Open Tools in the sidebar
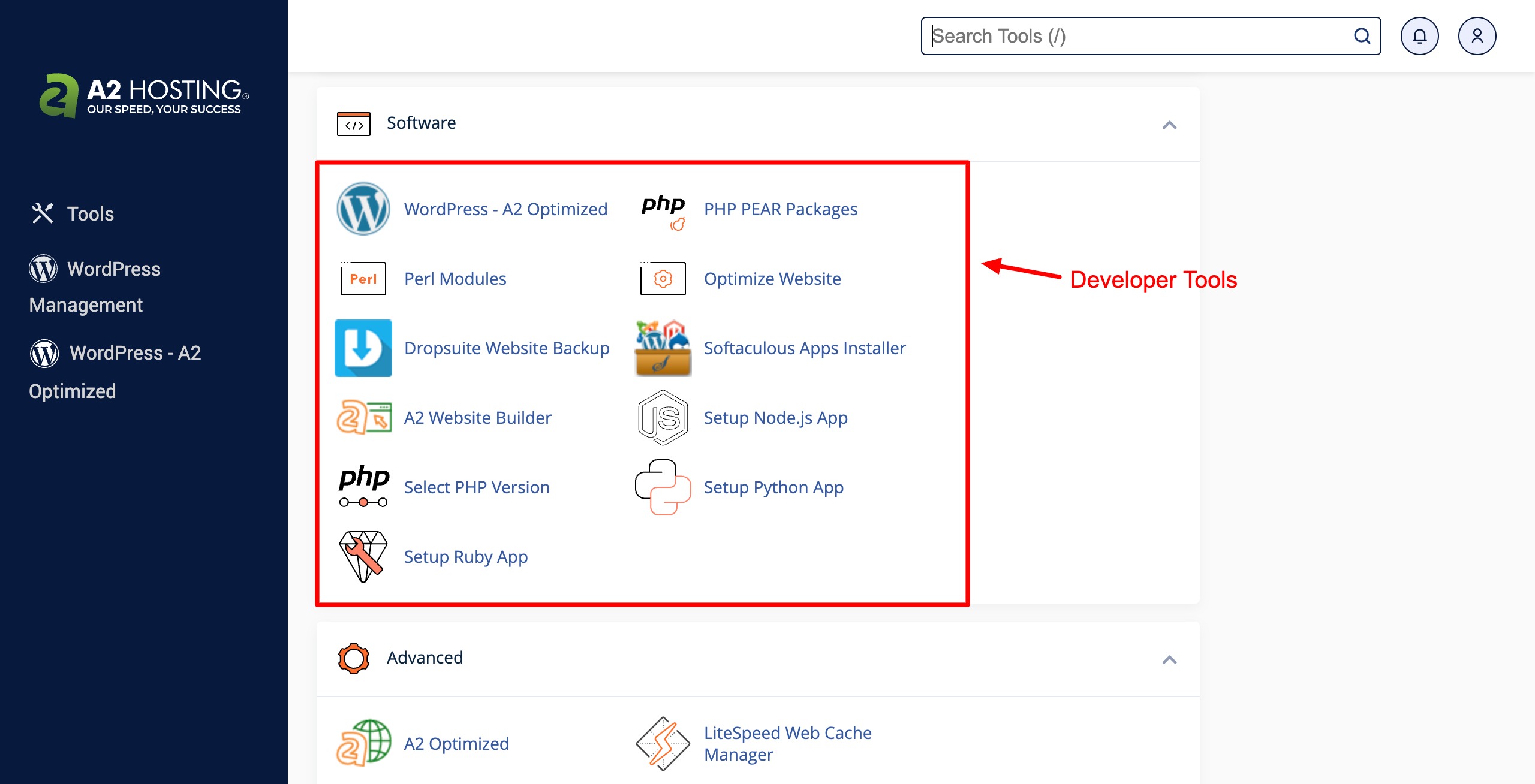Screen dimensions: 1535x784 [90, 214]
